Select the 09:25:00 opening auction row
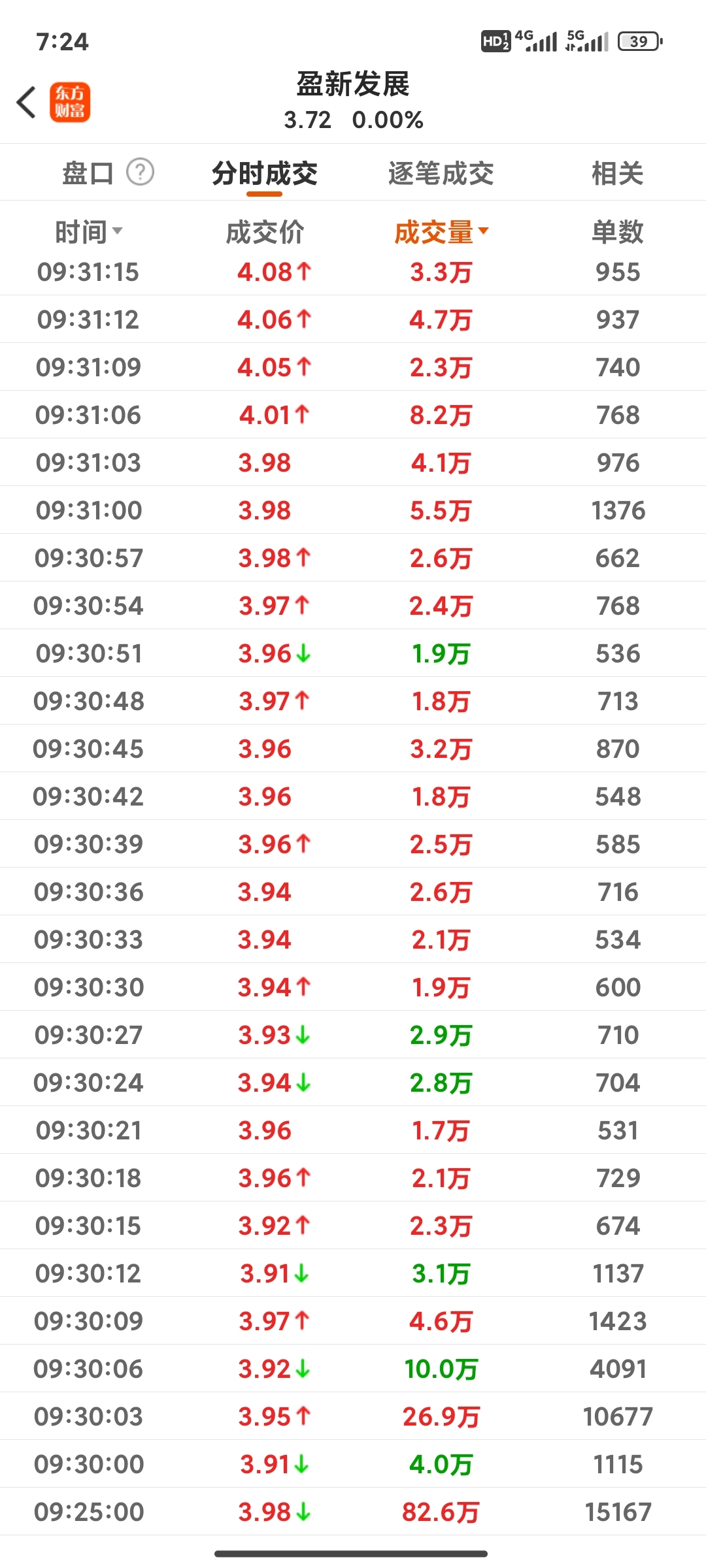Screen dimensions: 706x1568 point(353,1512)
